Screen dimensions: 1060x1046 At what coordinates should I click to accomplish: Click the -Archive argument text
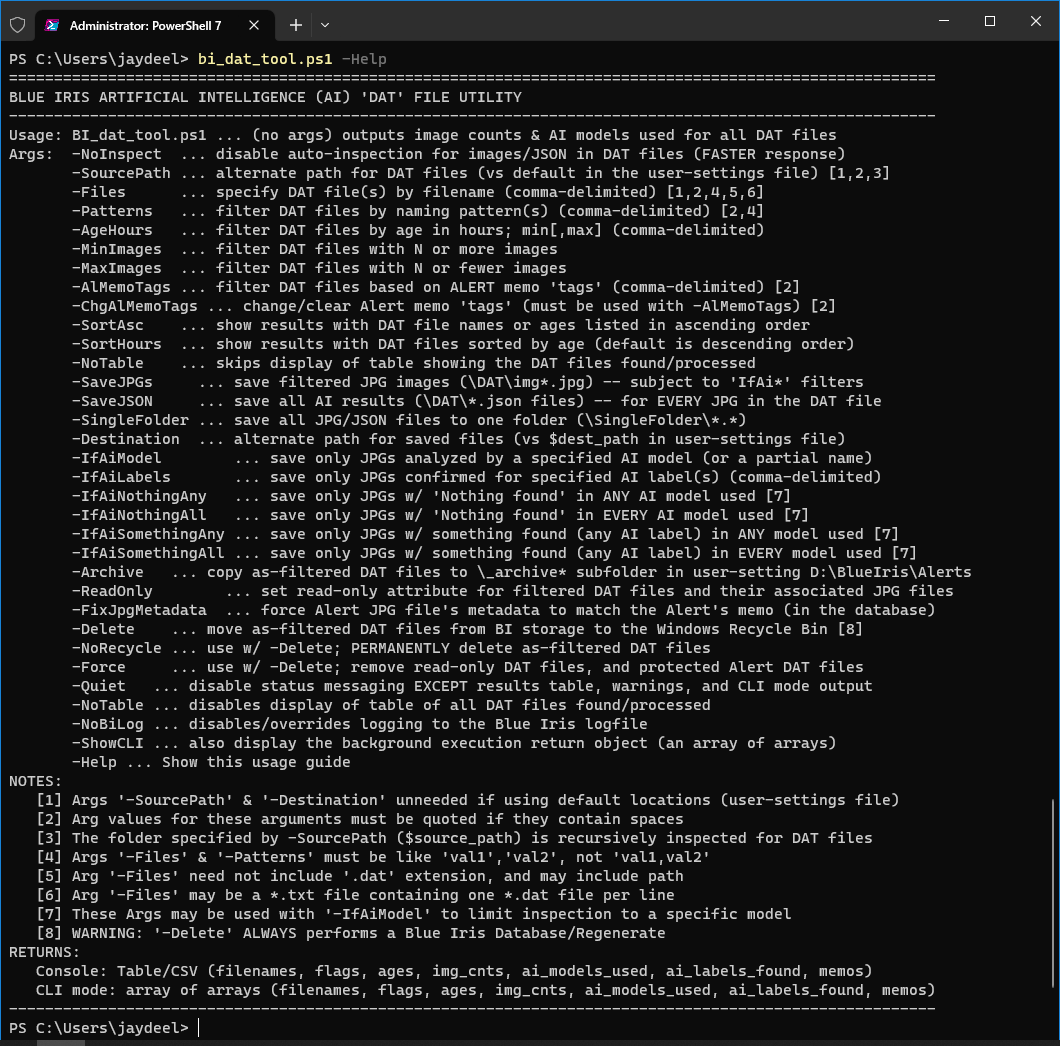[x=107, y=571]
